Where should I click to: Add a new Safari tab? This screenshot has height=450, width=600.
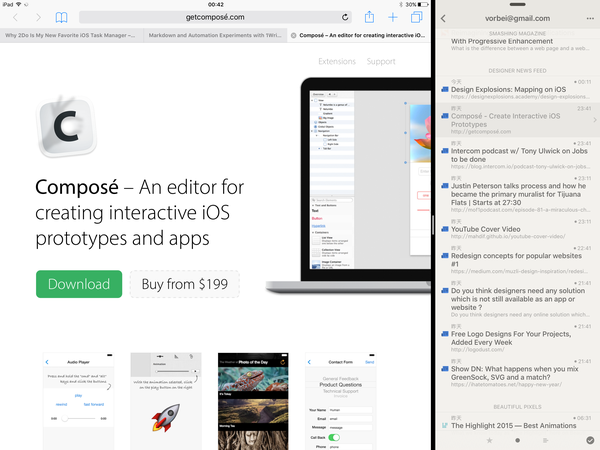tap(393, 17)
